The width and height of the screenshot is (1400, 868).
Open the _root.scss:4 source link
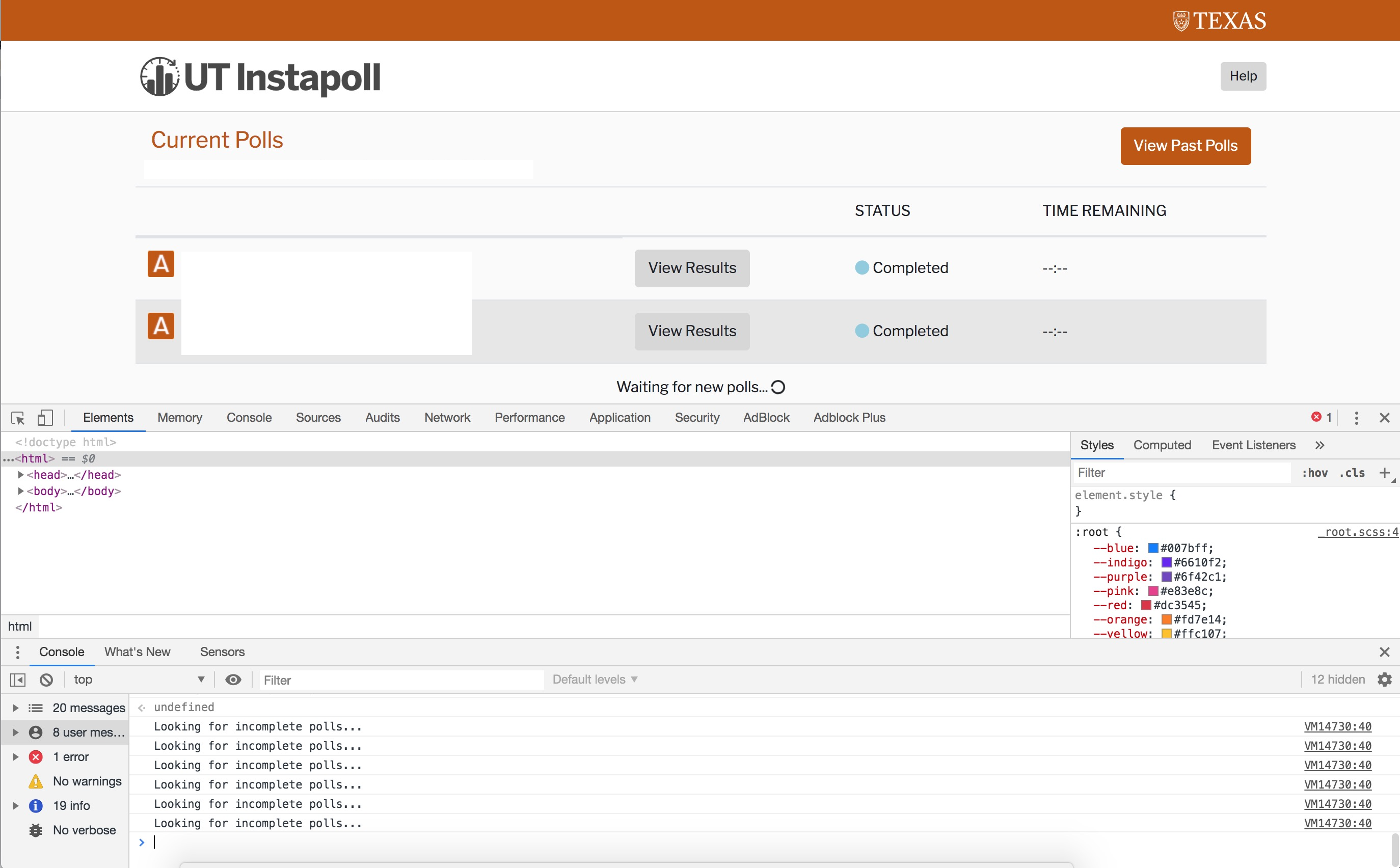tap(1358, 532)
